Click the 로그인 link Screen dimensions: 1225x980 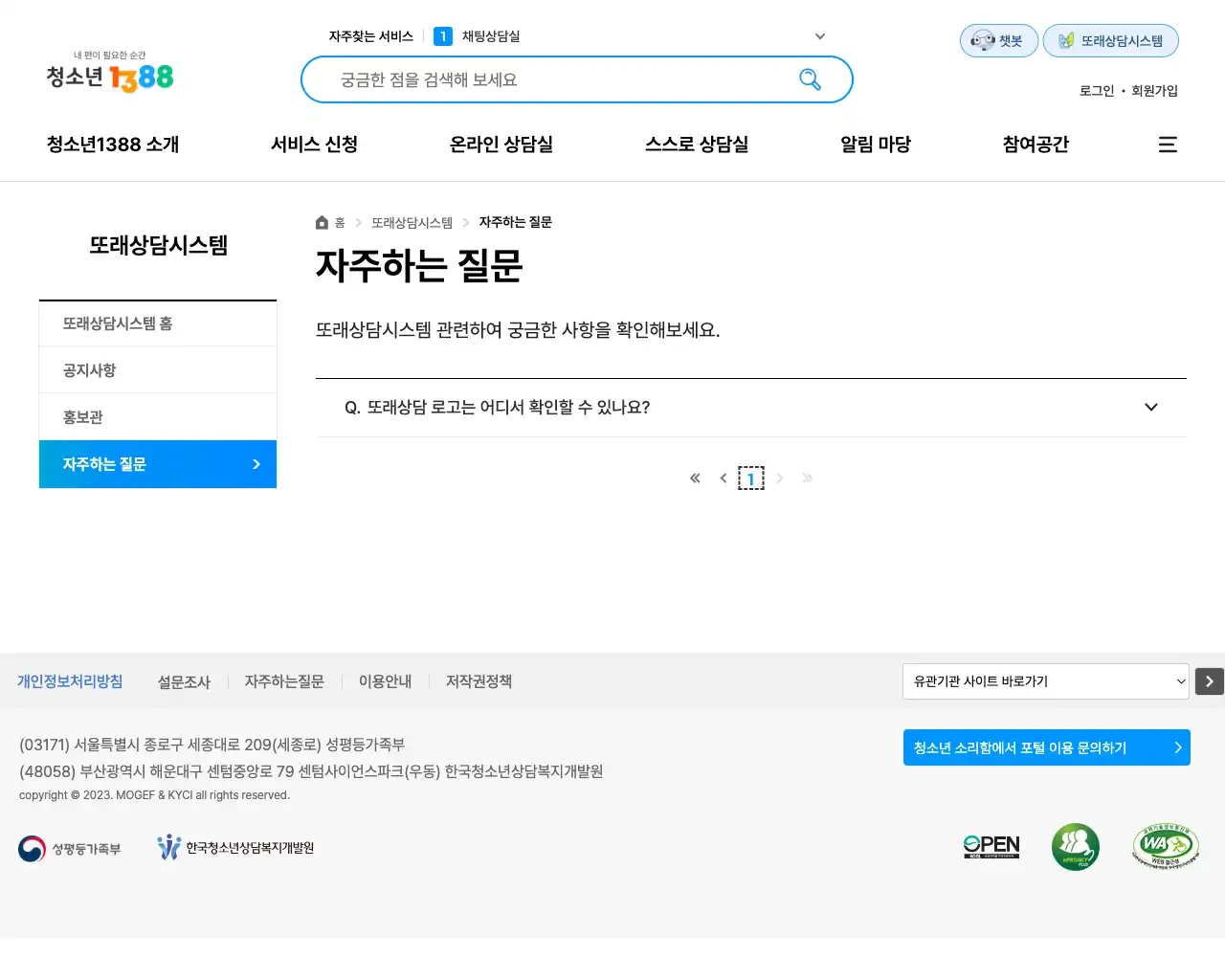click(x=1097, y=91)
